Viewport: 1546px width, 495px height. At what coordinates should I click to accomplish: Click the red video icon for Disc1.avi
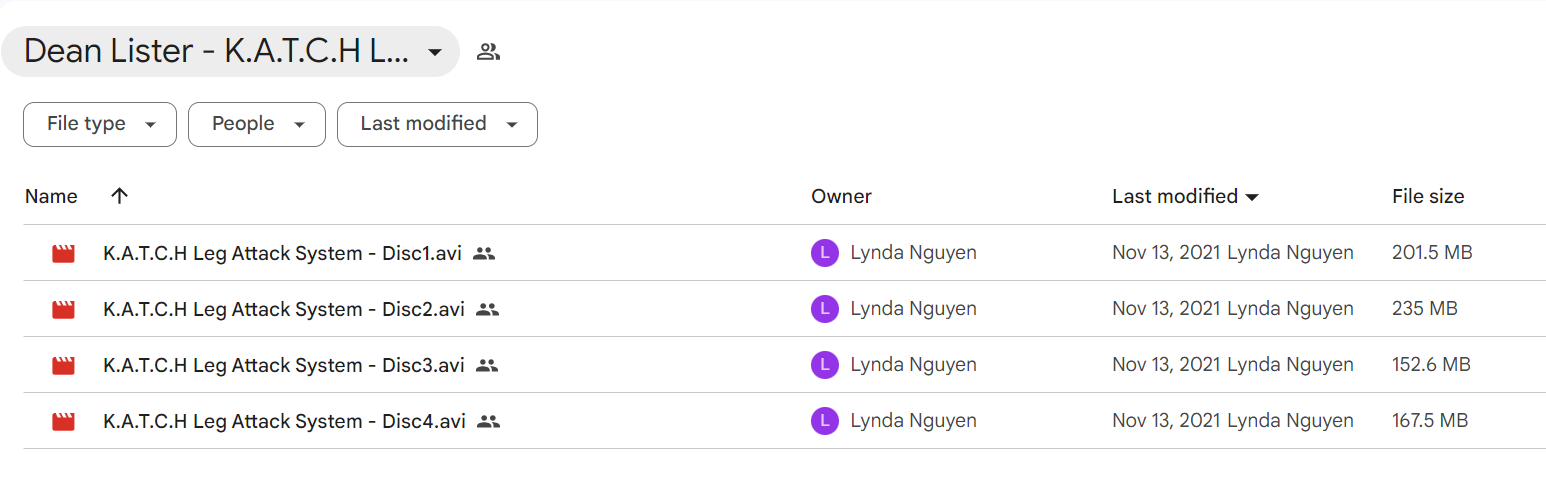pos(64,254)
